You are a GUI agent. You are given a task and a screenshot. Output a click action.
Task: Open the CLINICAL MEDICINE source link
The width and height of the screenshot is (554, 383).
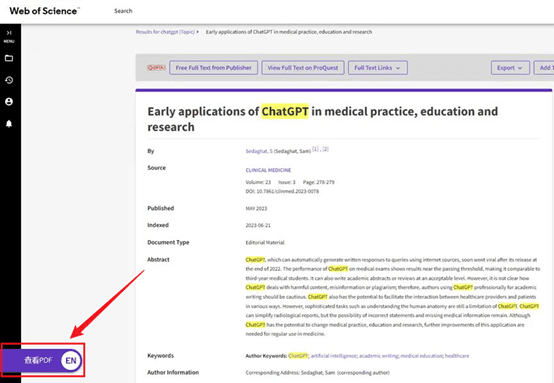coord(268,170)
